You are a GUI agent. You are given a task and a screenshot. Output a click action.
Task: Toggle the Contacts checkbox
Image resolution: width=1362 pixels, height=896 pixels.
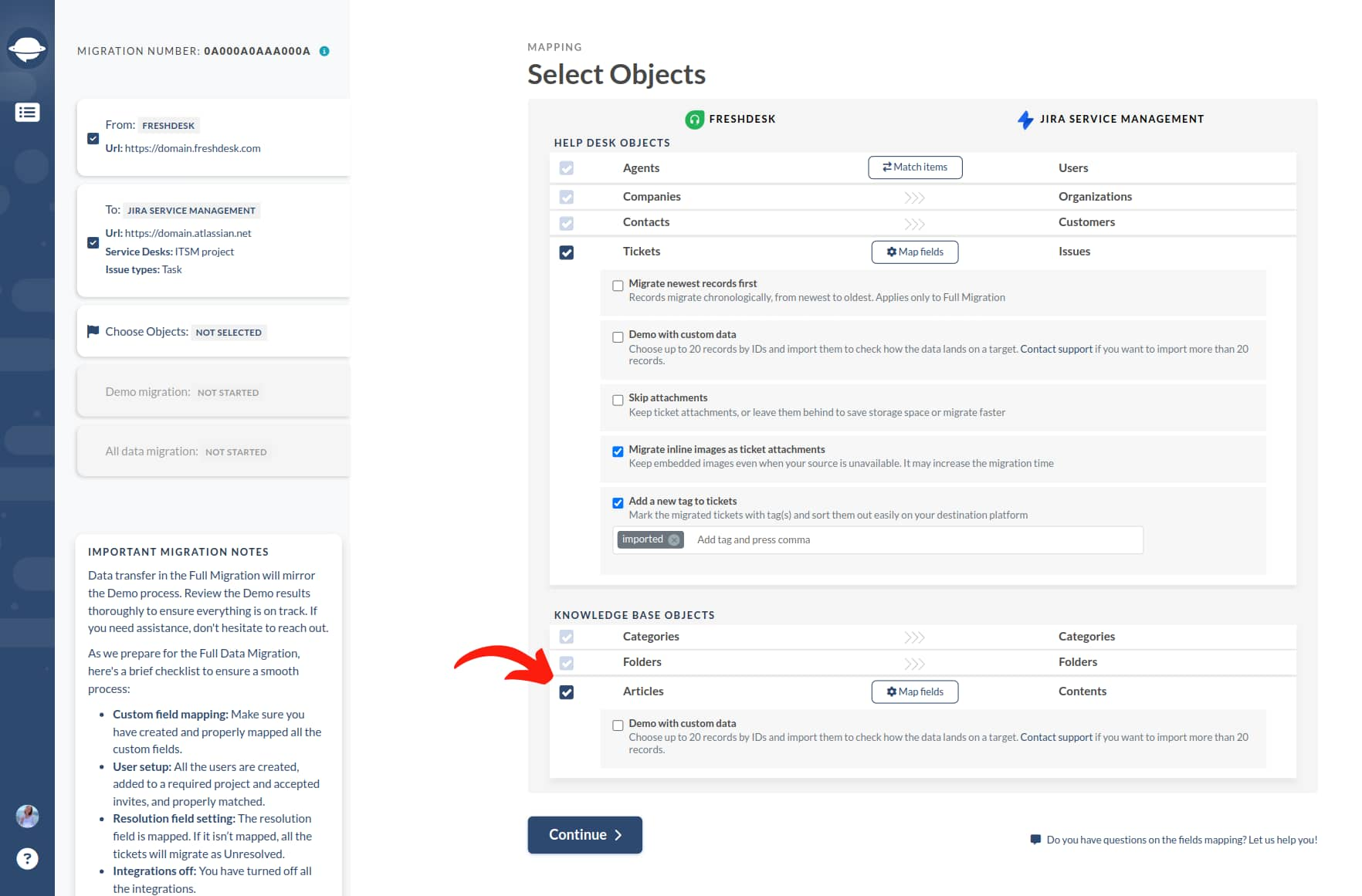coord(567,224)
